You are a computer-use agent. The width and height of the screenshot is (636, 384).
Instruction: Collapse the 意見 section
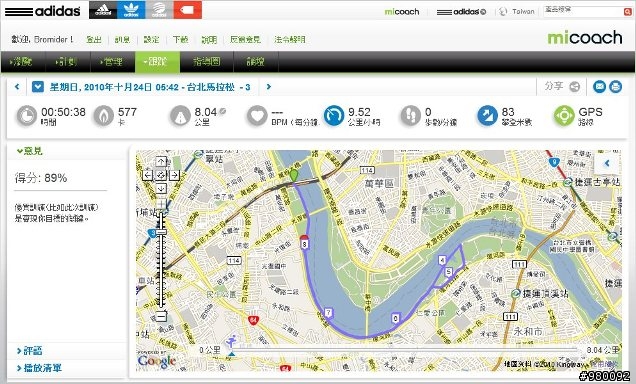pyautogui.click(x=30, y=151)
